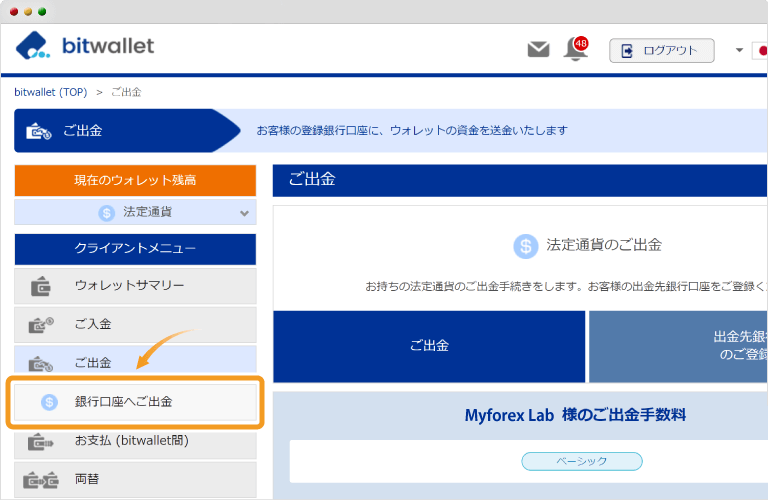The height and width of the screenshot is (500, 768).
Task: Click the bitwallet (TOP) breadcrumb link
Action: (x=50, y=92)
